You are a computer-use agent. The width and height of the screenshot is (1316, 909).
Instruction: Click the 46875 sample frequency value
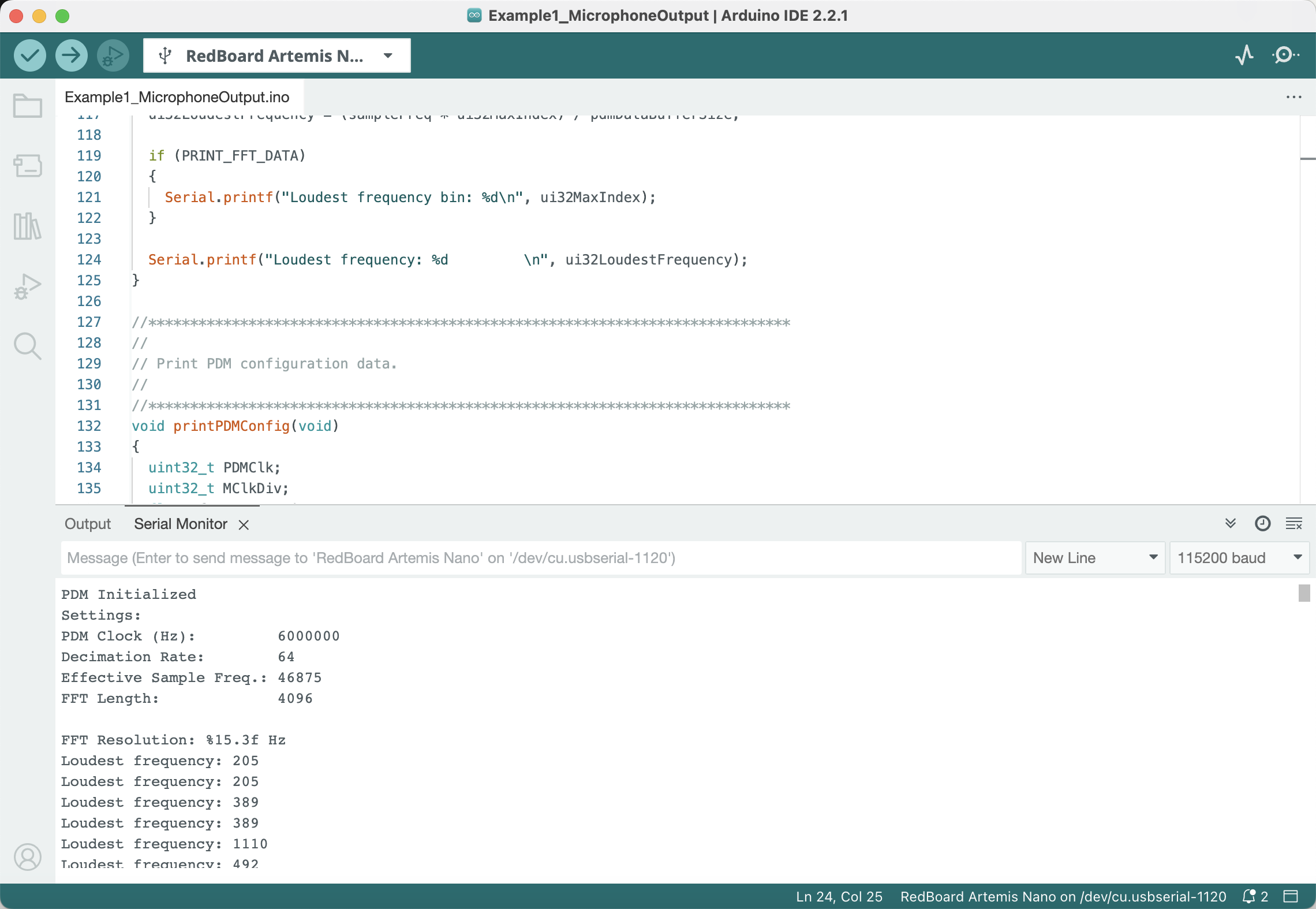(300, 677)
